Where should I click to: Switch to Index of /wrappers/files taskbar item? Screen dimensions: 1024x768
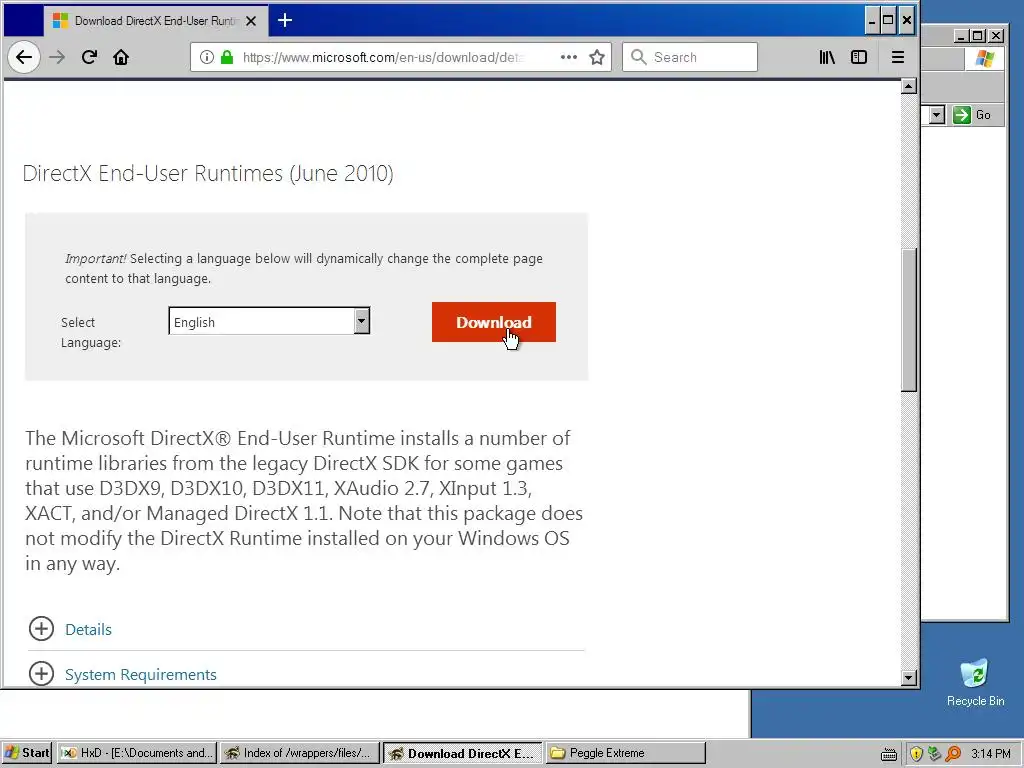[299, 753]
